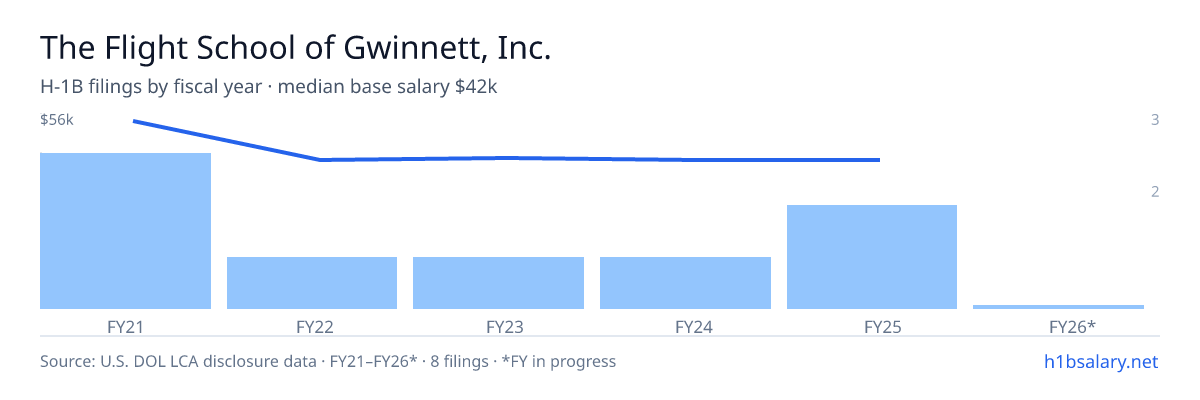Click the FY25 filings bar
The height and width of the screenshot is (400, 1200).
coord(872,257)
